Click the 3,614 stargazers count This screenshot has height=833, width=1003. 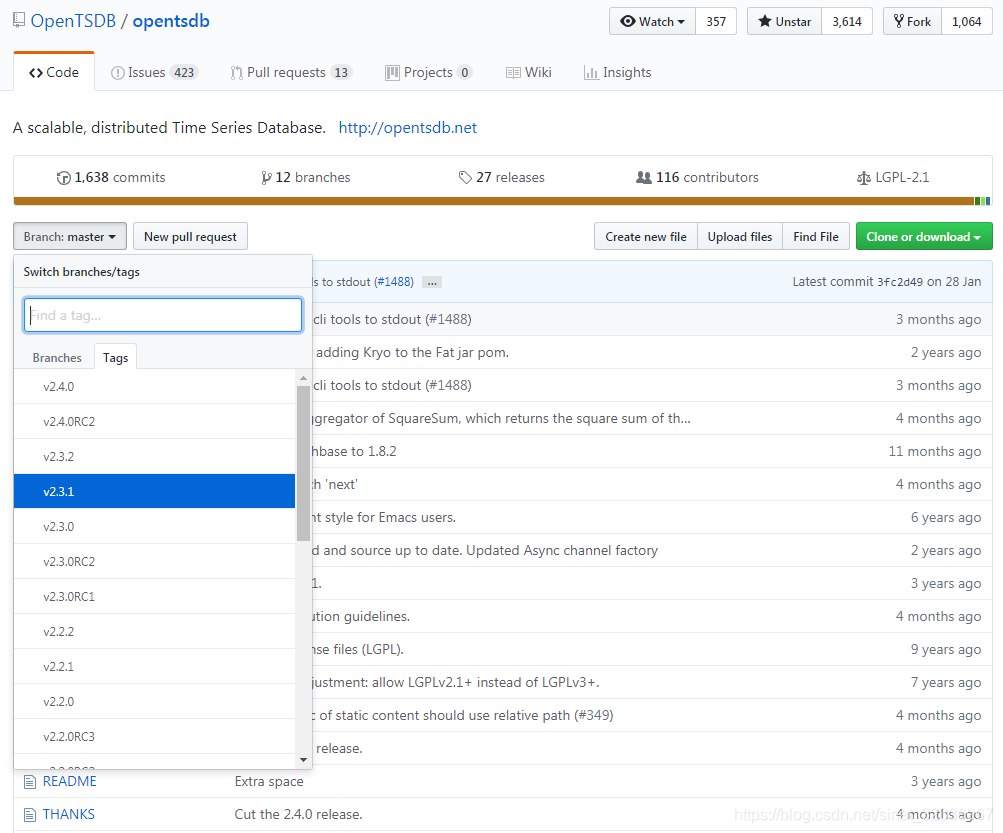point(847,21)
